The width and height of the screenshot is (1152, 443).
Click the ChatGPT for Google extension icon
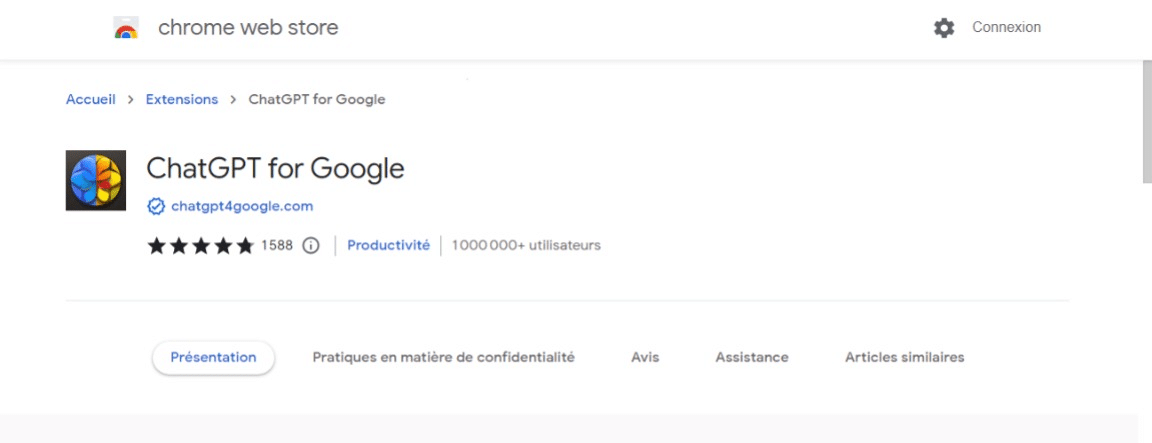point(96,180)
